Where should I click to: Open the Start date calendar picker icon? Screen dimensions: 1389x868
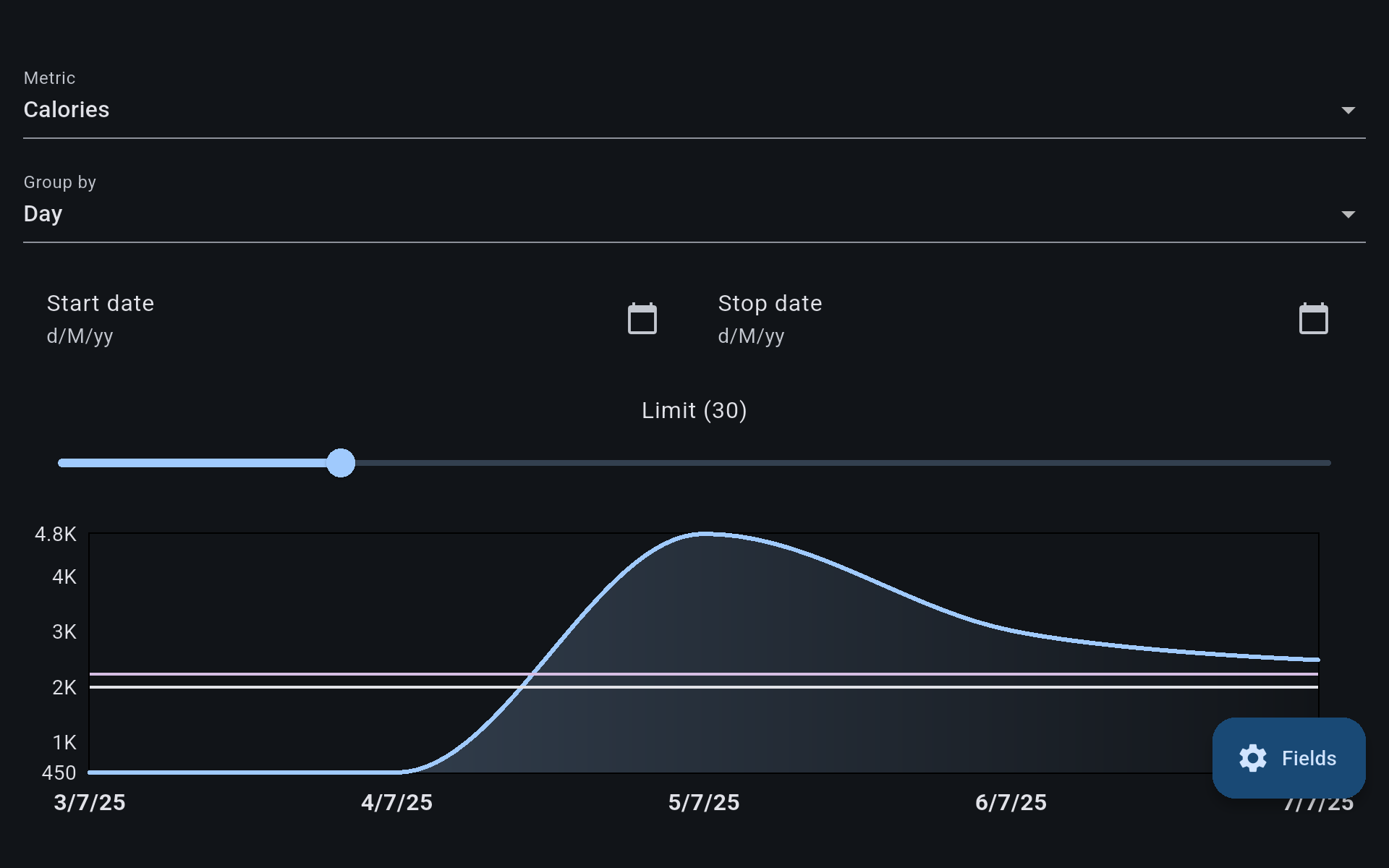(x=642, y=319)
